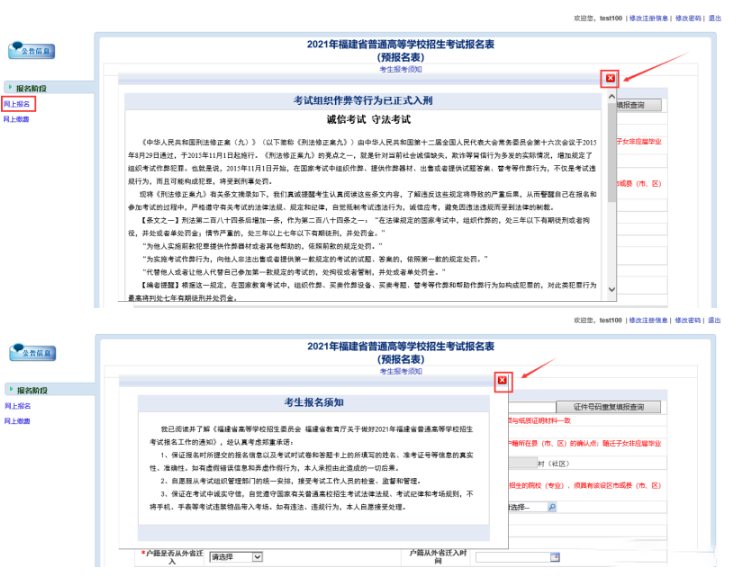
Task: Click 修改密码 link above 诚信考试 dialog page
Action: tap(688, 18)
